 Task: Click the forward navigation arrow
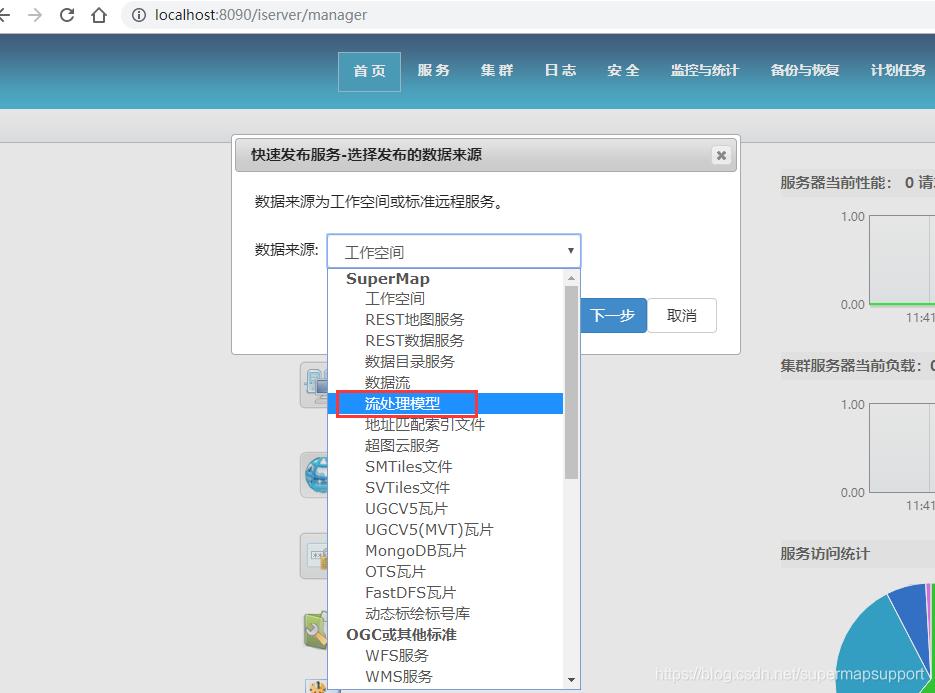(35, 15)
